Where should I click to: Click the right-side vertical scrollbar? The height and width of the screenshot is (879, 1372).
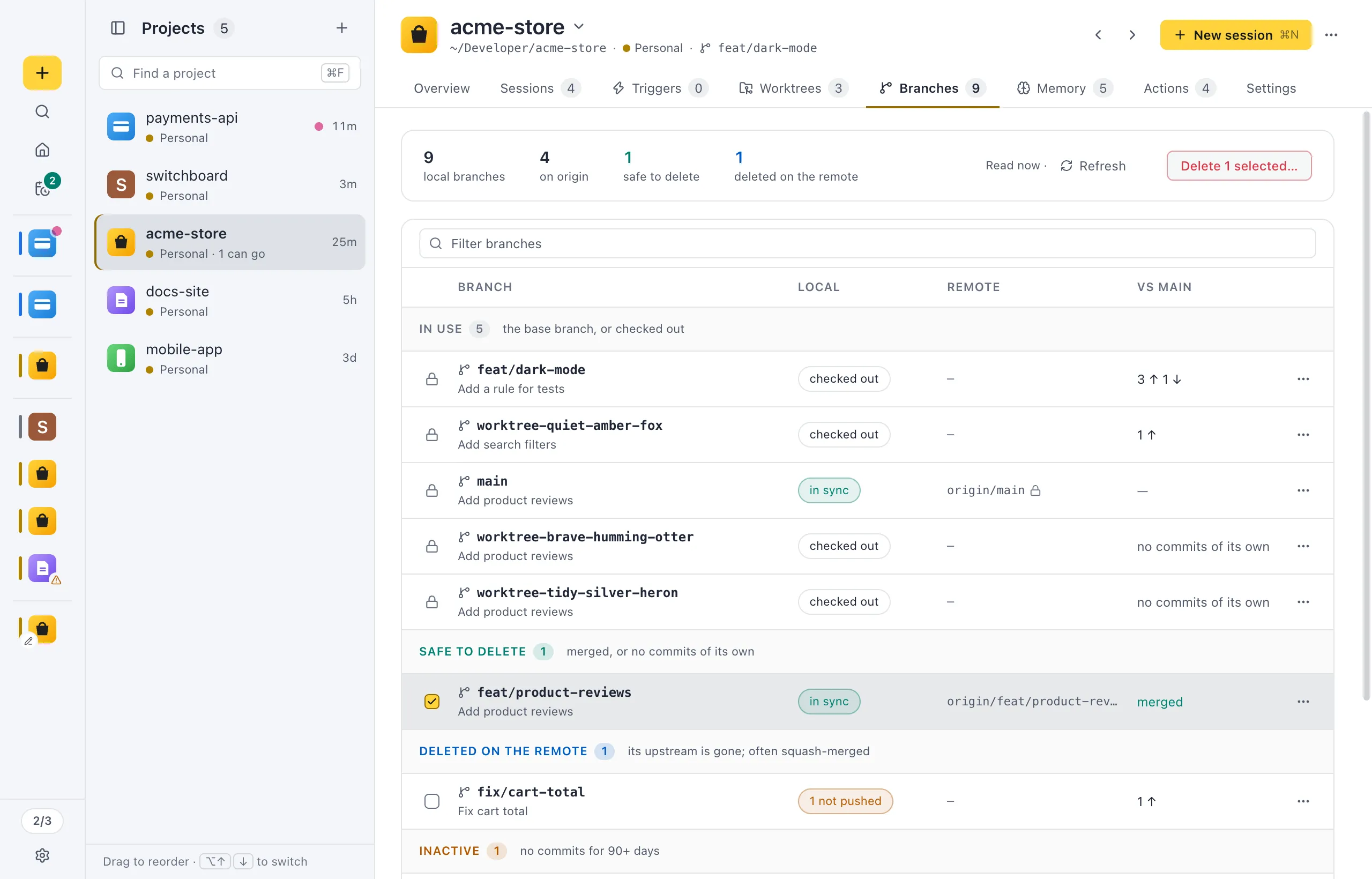click(1366, 405)
